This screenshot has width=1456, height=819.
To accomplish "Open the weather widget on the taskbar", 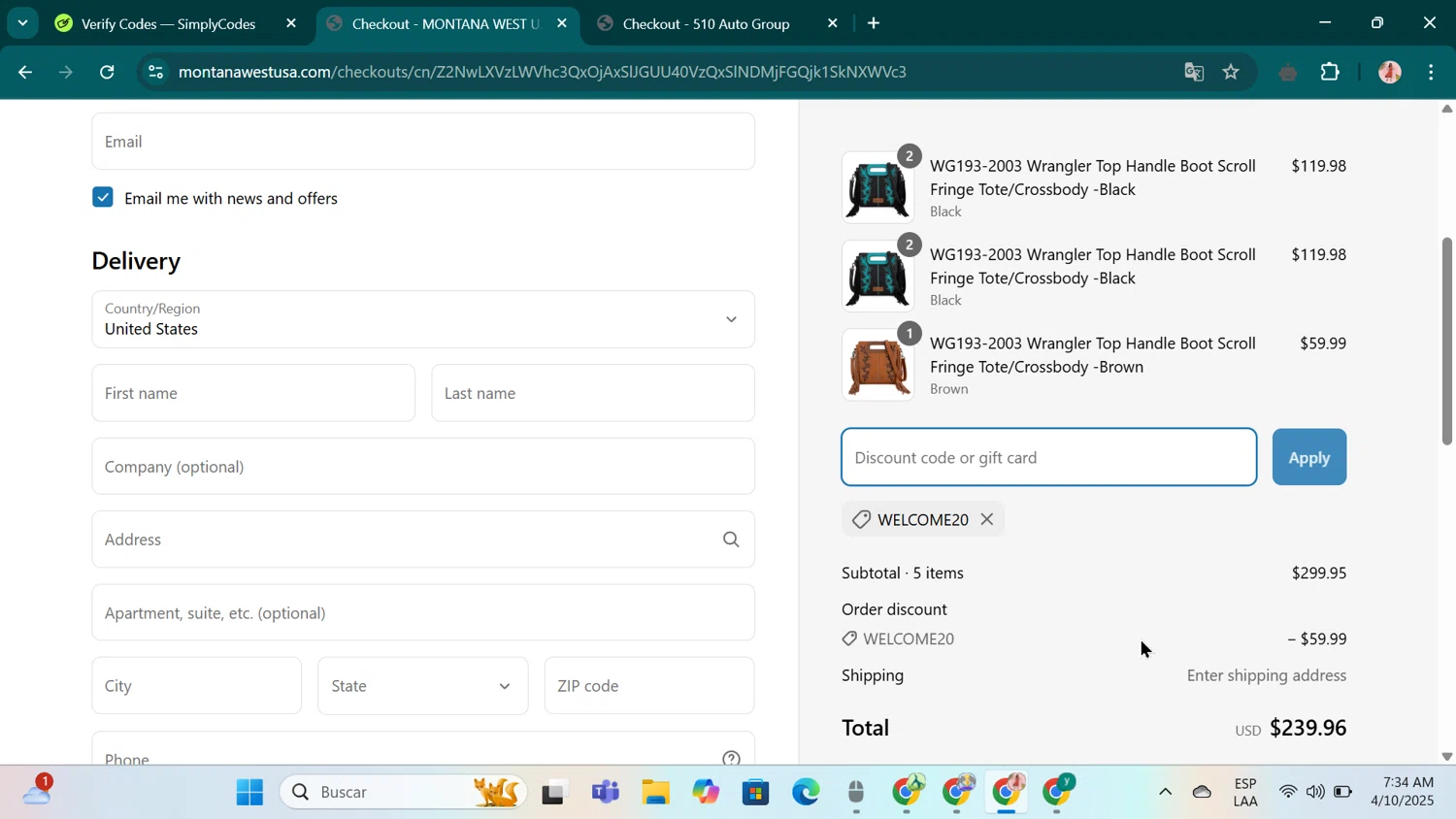I will pyautogui.click(x=37, y=791).
